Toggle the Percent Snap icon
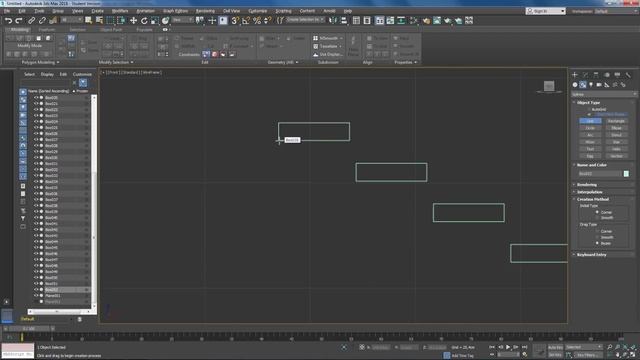This screenshot has height=360, width=640. tap(257, 20)
